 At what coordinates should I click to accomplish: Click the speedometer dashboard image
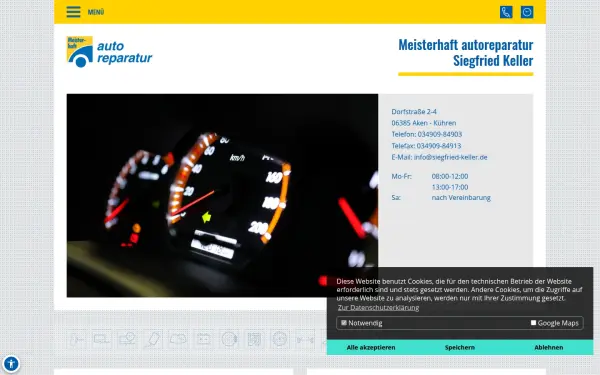[222, 195]
